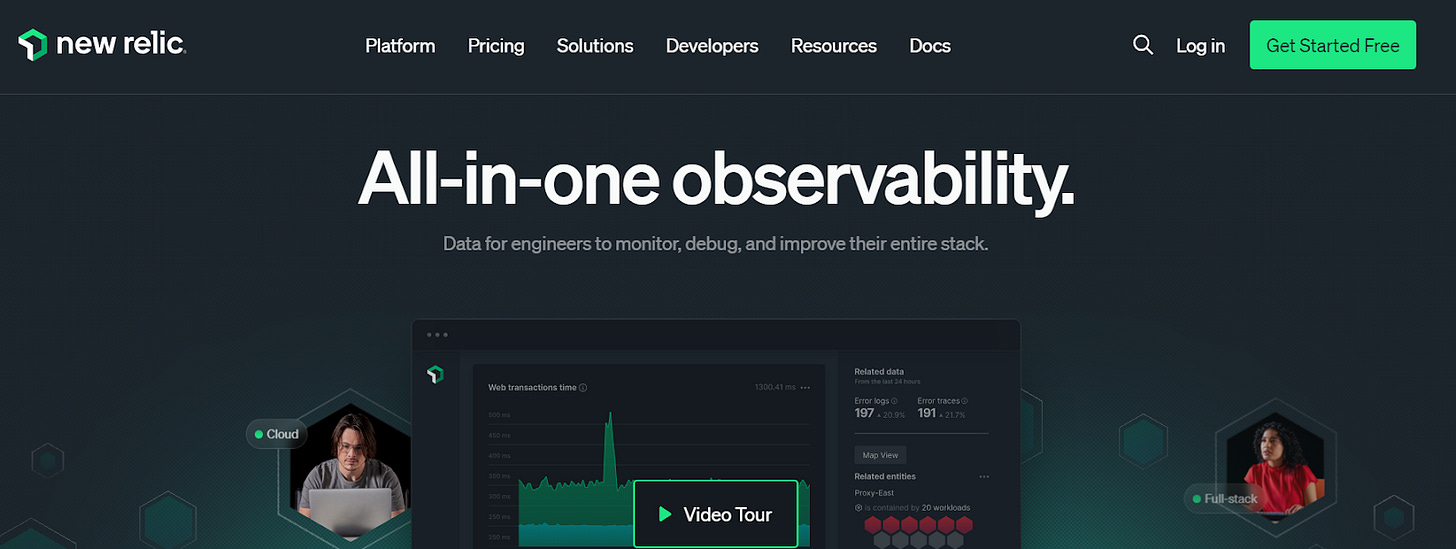The width and height of the screenshot is (1456, 549).
Task: Open Web transactions time options ellipsis
Action: (x=806, y=387)
